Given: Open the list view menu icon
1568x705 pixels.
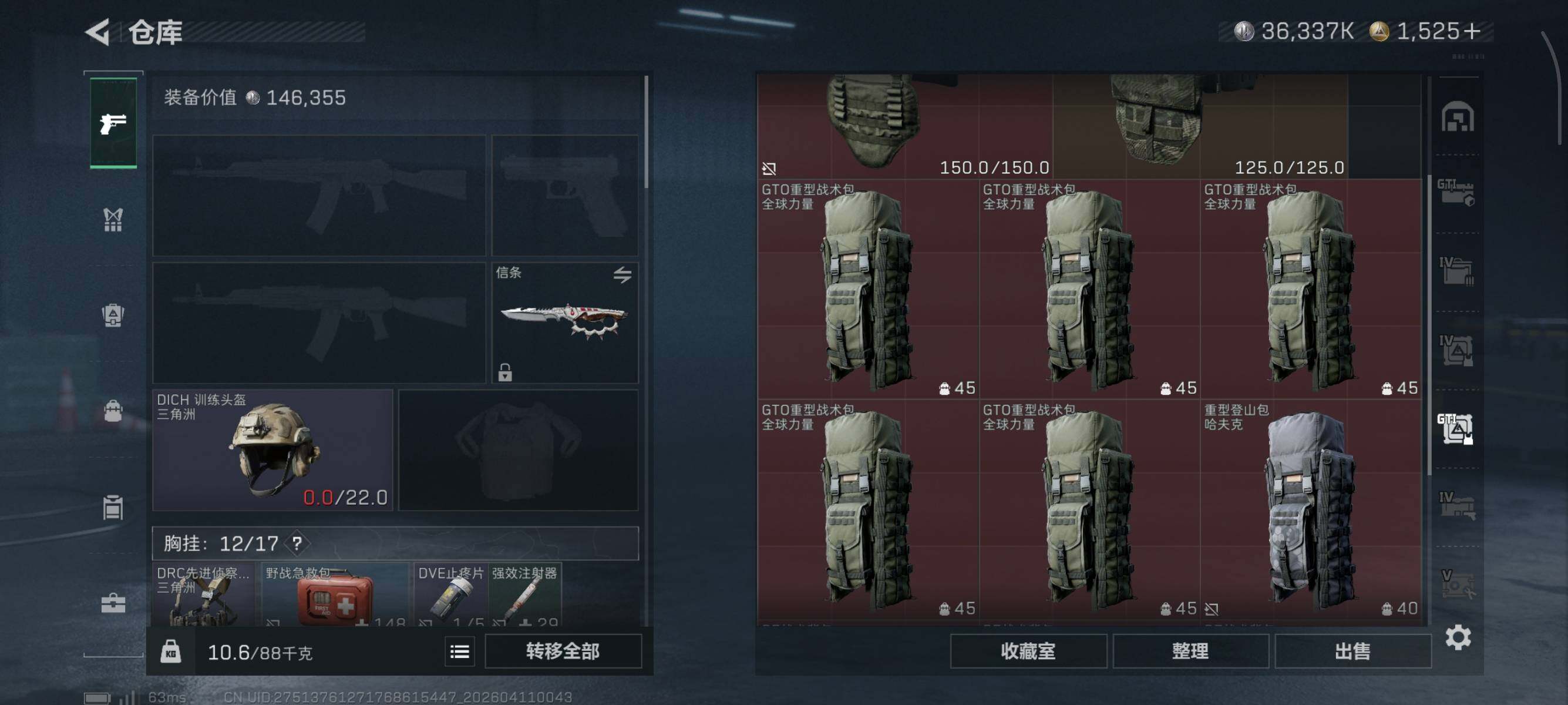Looking at the screenshot, I should coord(460,652).
